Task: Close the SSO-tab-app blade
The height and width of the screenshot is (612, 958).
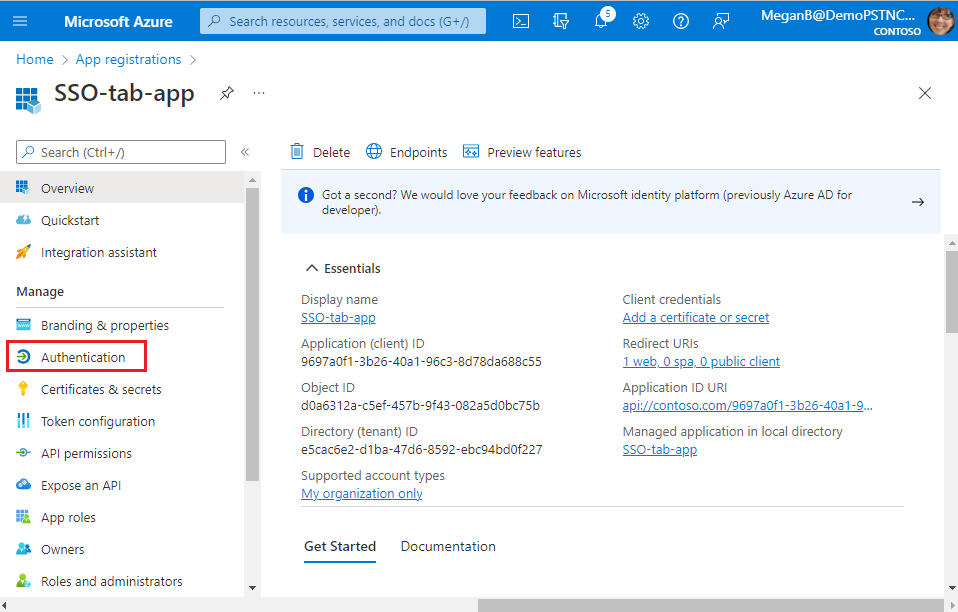Action: 925,93
